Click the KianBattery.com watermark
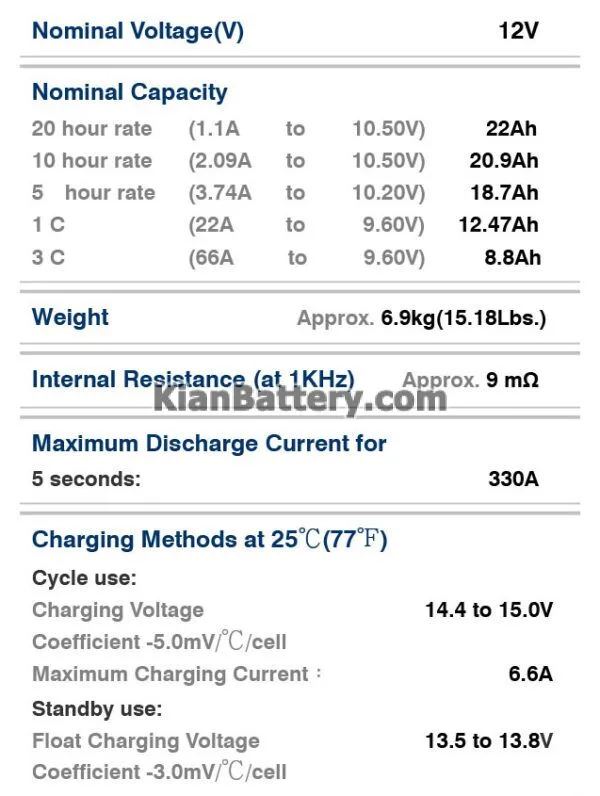600x796 pixels. point(300,400)
